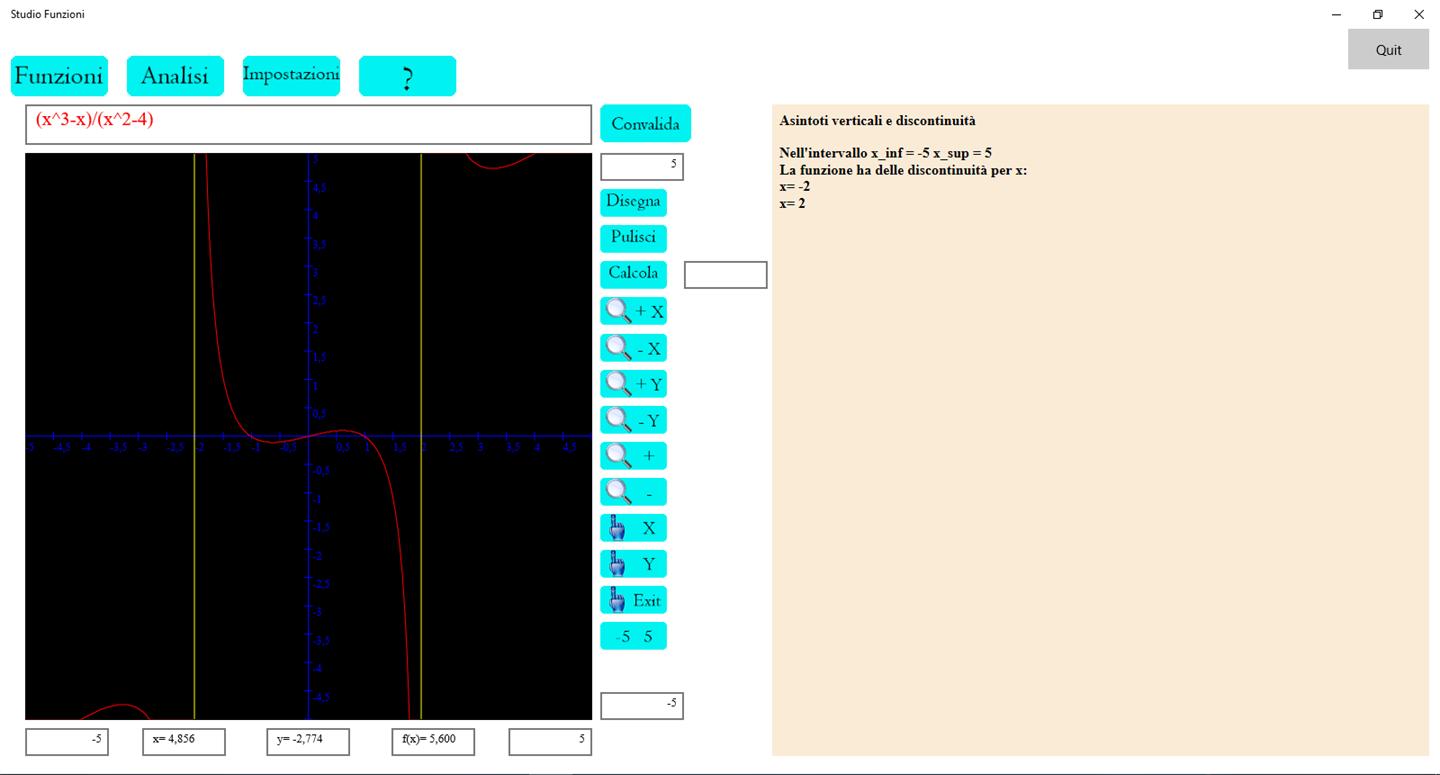This screenshot has width=1440, height=775.
Task: Click the 'Nell'intervallo x_inf = -5 x_sup = 5' text
Action: [885, 153]
